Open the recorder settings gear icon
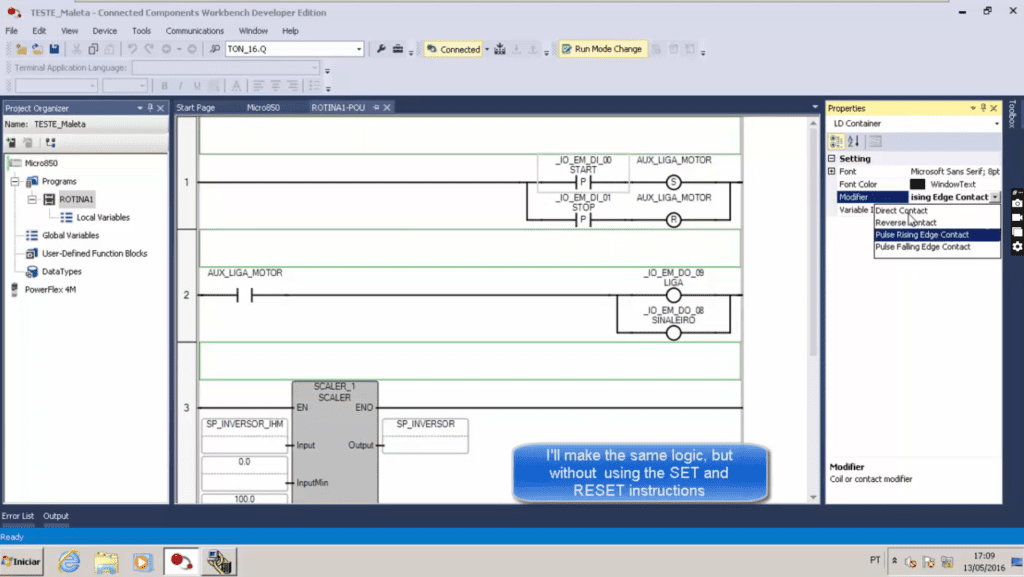 click(x=1017, y=246)
